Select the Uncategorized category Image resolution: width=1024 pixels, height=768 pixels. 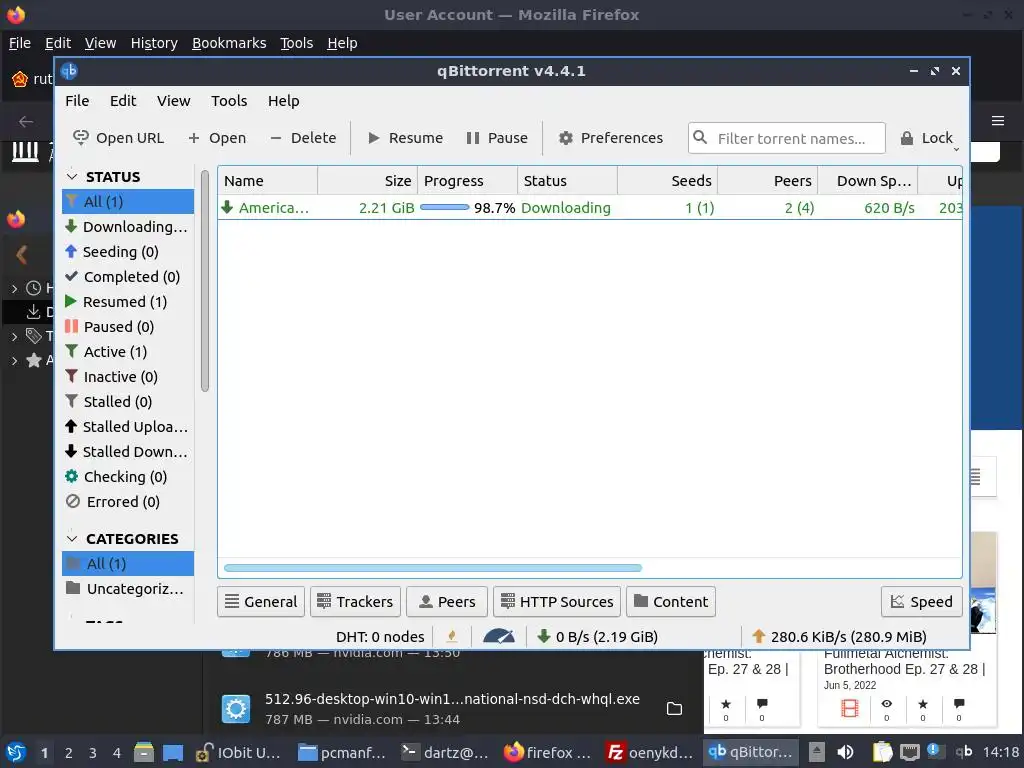click(x=128, y=588)
